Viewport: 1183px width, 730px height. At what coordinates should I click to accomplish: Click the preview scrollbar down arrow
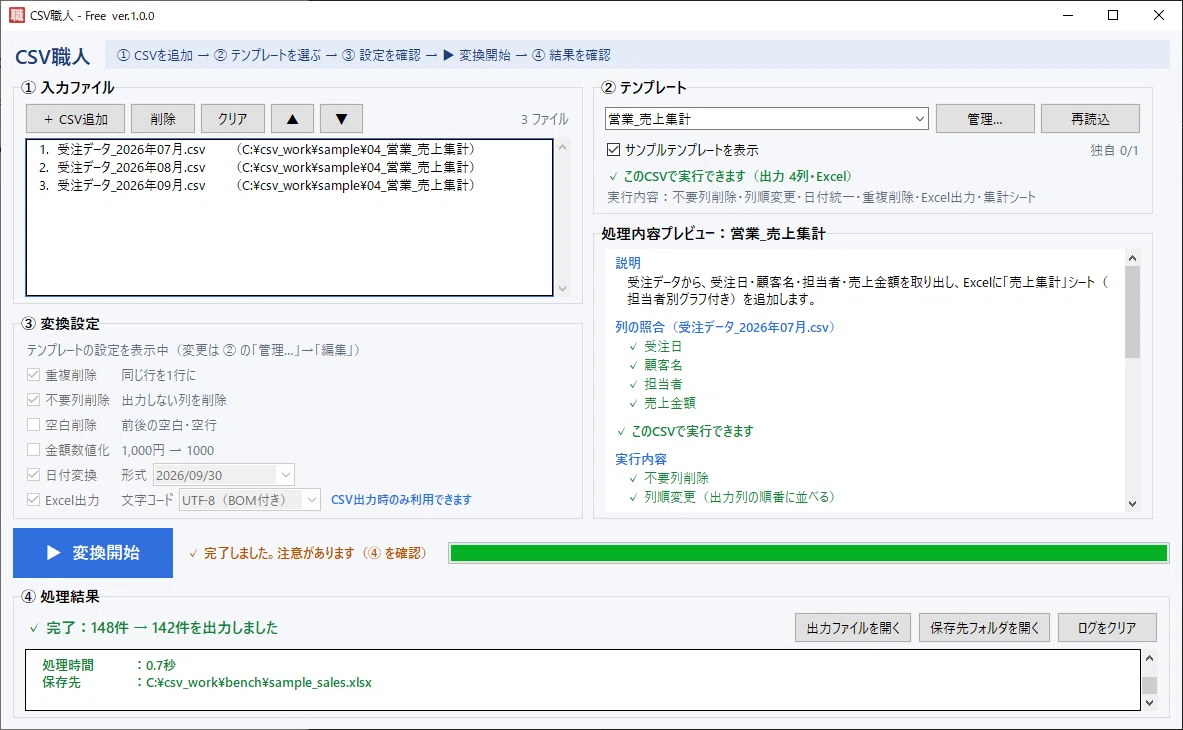point(1132,504)
